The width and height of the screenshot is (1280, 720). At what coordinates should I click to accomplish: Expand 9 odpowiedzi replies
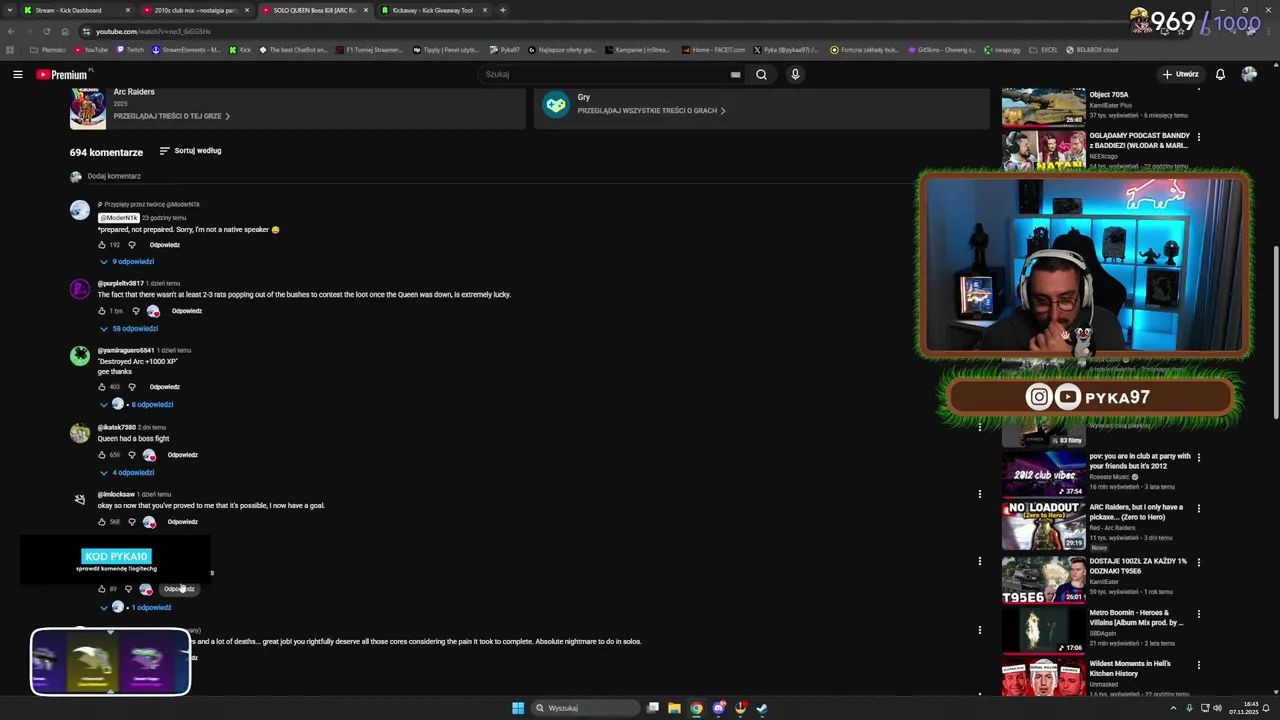pyautogui.click(x=127, y=262)
